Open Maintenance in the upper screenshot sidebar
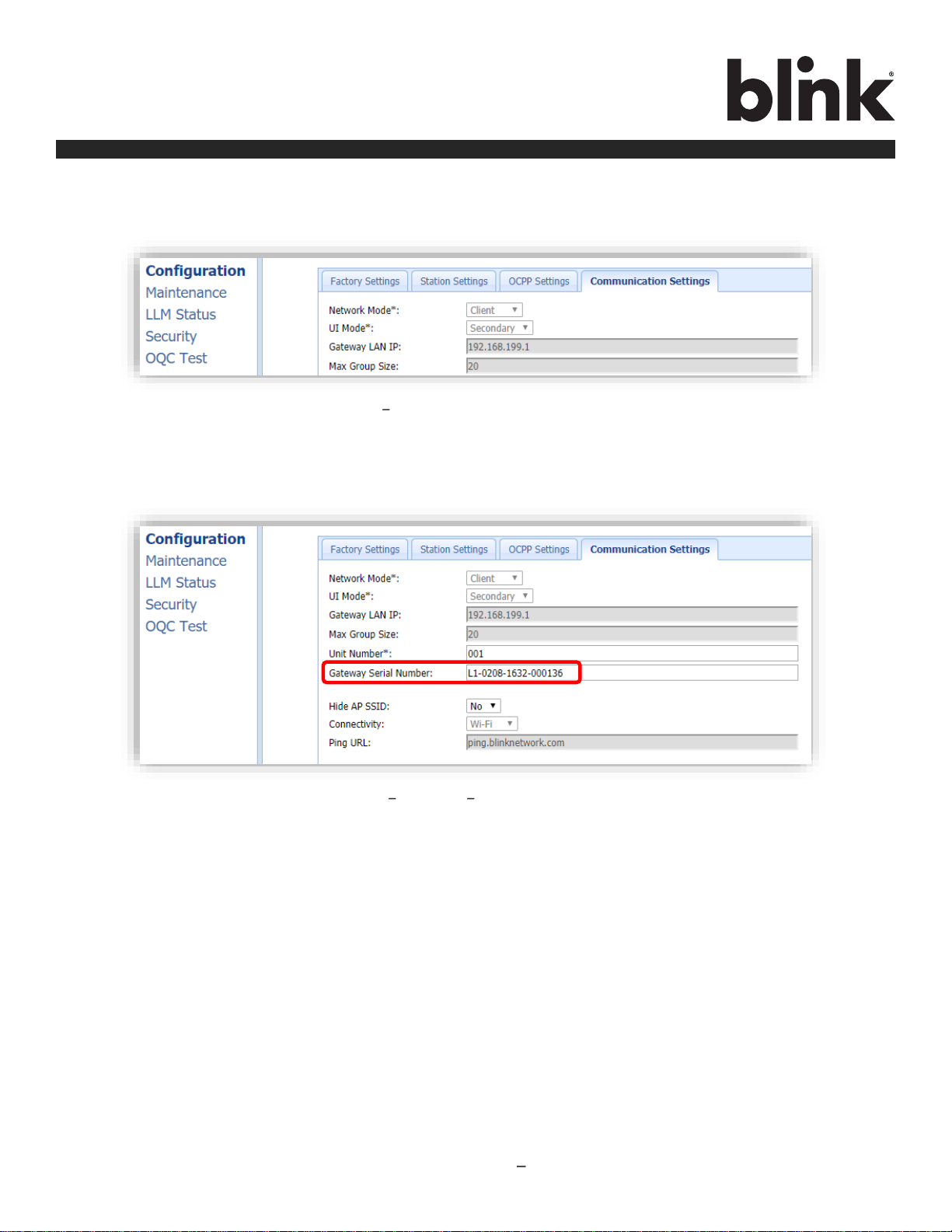The width and height of the screenshot is (952, 1232). tap(186, 292)
